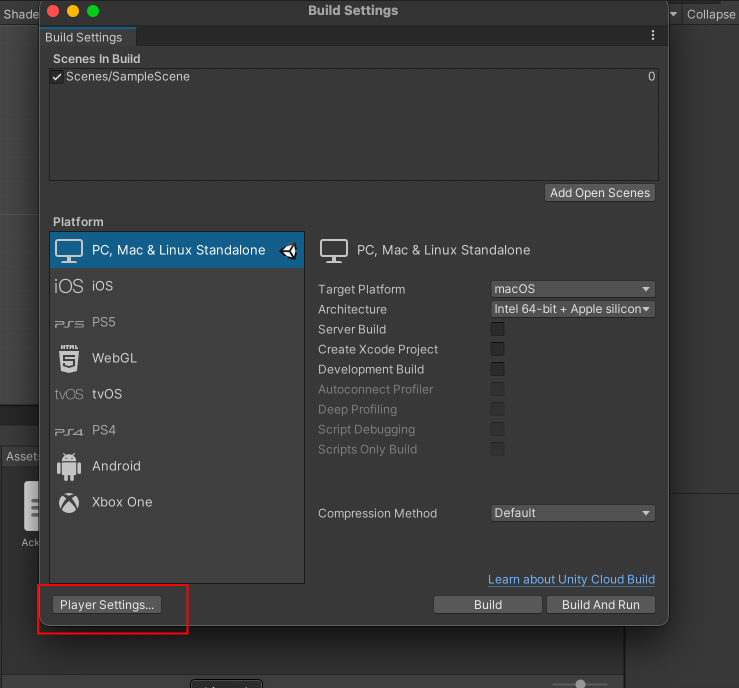Viewport: 739px width, 688px height.
Task: Toggle Create Xcode Project checkbox
Action: click(497, 349)
